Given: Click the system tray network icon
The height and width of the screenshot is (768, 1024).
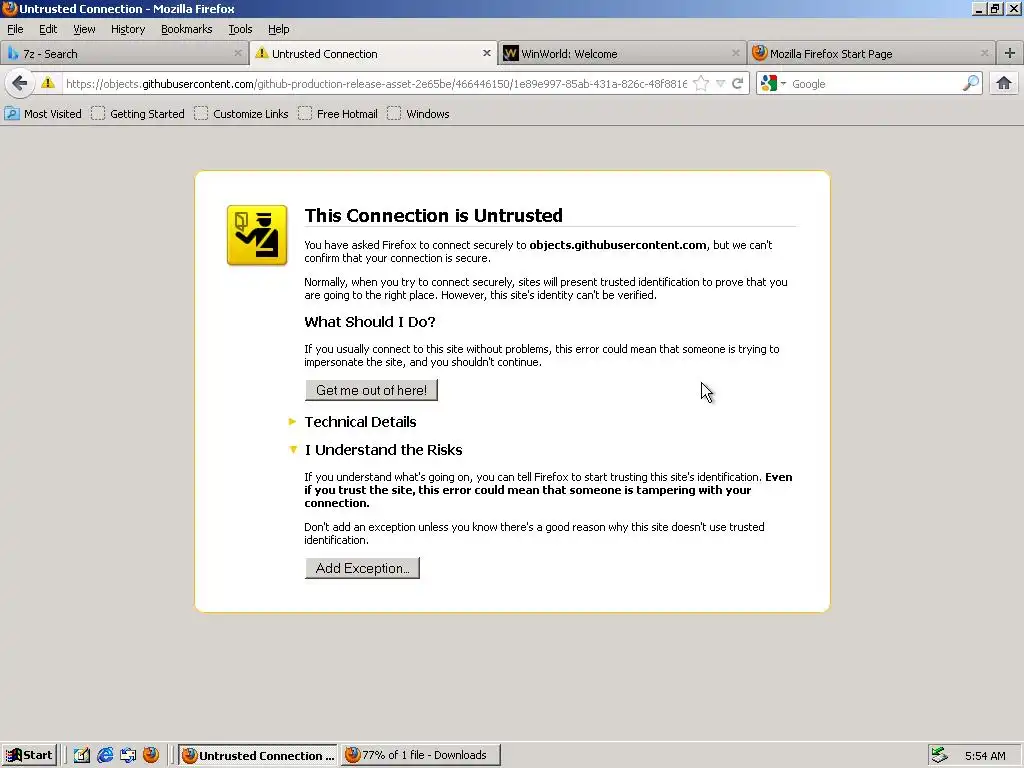Looking at the screenshot, I should (x=939, y=755).
